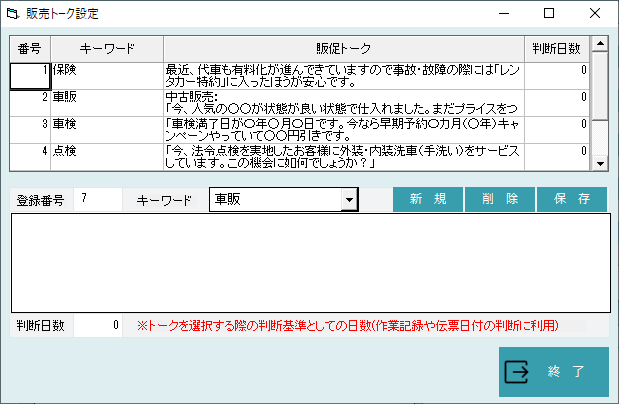Select row number 2 cell
Image resolution: width=619 pixels, height=404 pixels.
[x=30, y=103]
